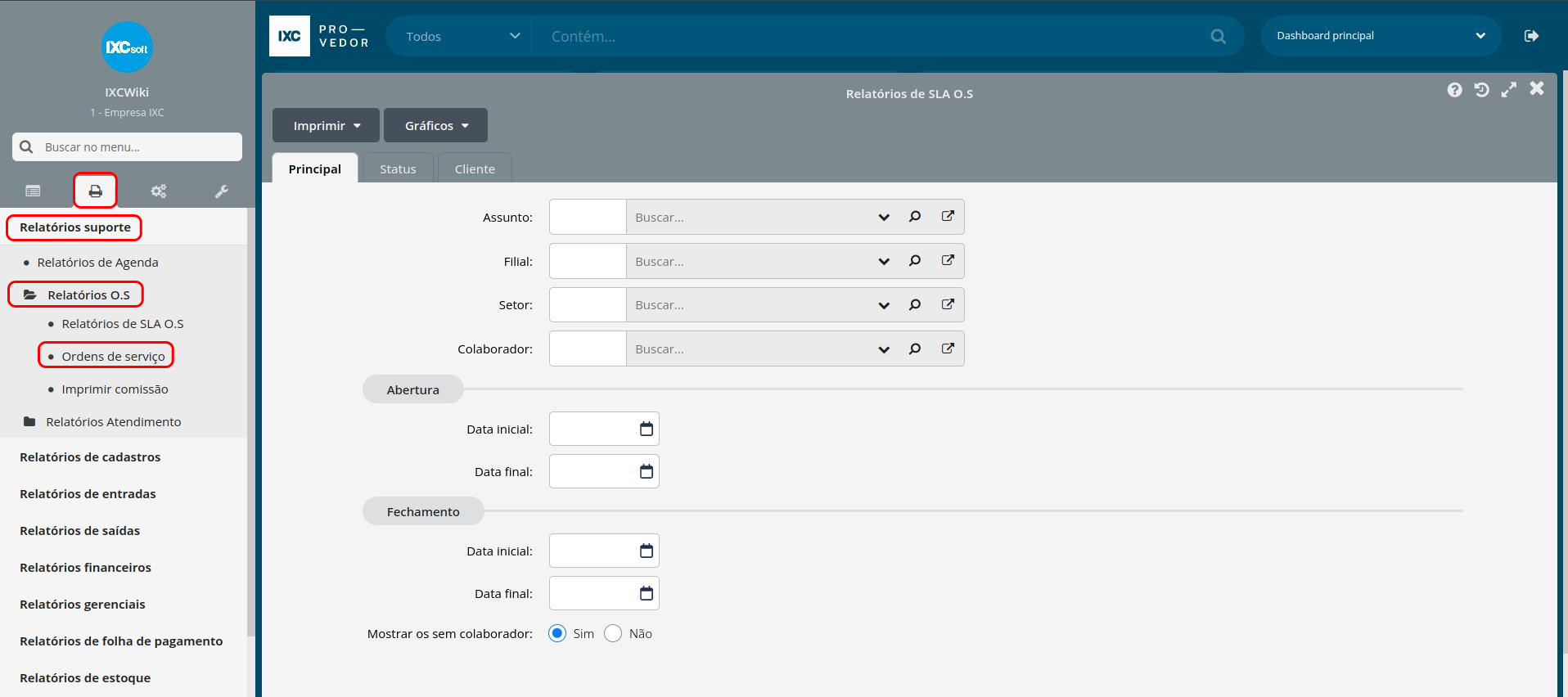Select Não for Mostrar os sem colaborador

click(x=613, y=633)
